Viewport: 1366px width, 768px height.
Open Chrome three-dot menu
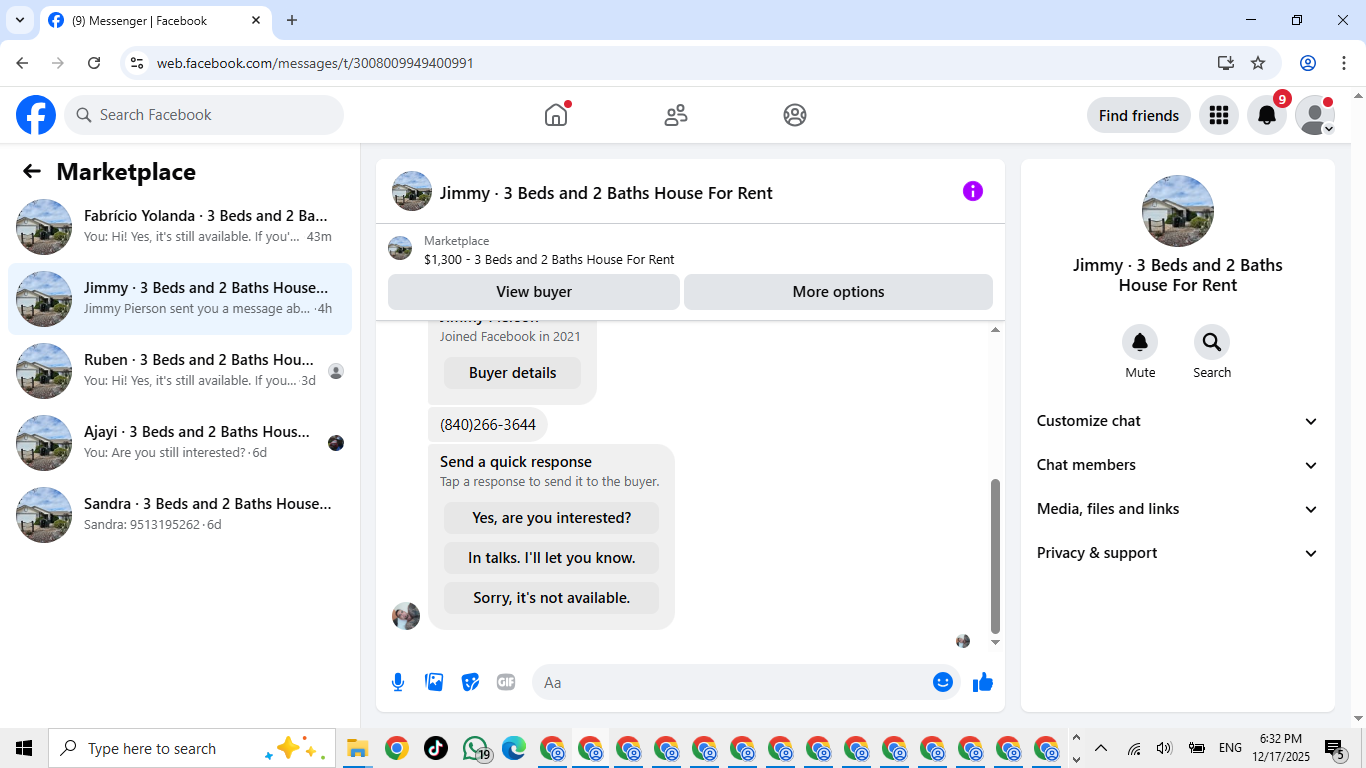click(x=1344, y=63)
